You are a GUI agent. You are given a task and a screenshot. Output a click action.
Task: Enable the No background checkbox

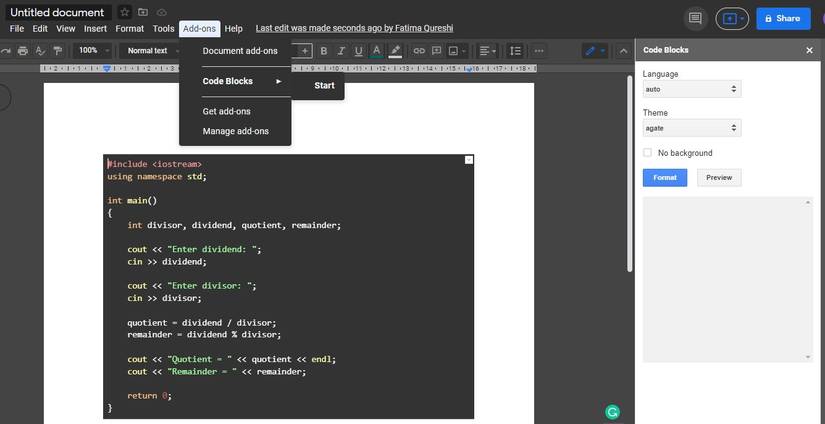click(648, 153)
